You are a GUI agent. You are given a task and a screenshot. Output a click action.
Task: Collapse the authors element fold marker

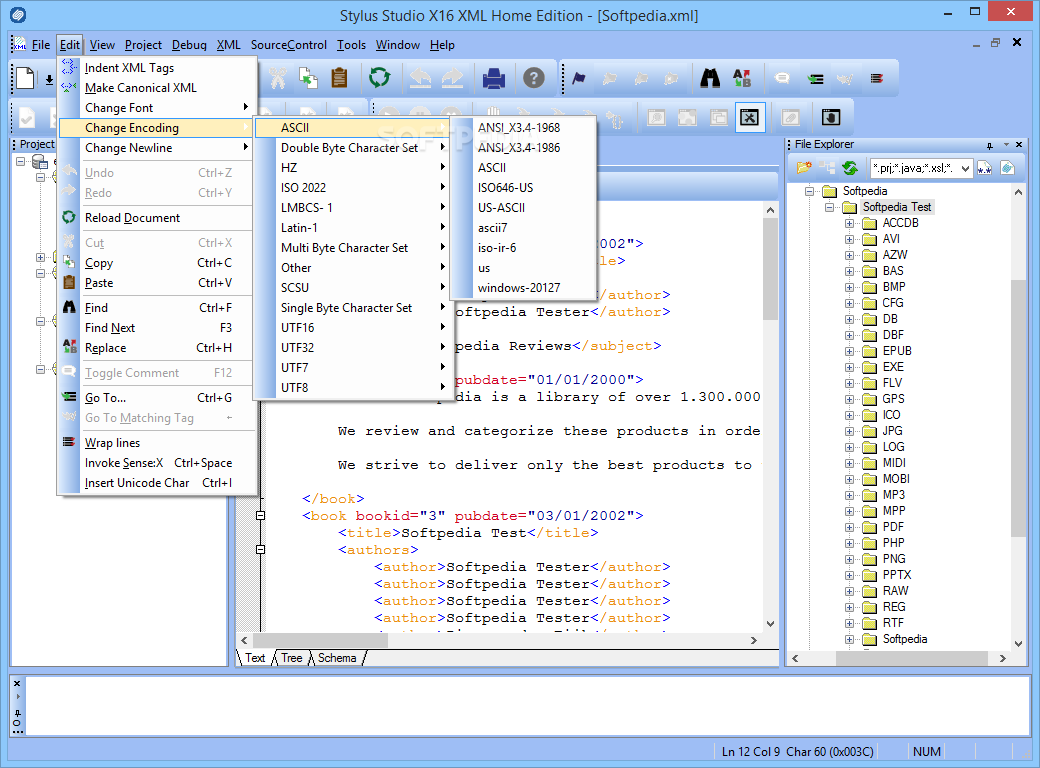coord(261,549)
